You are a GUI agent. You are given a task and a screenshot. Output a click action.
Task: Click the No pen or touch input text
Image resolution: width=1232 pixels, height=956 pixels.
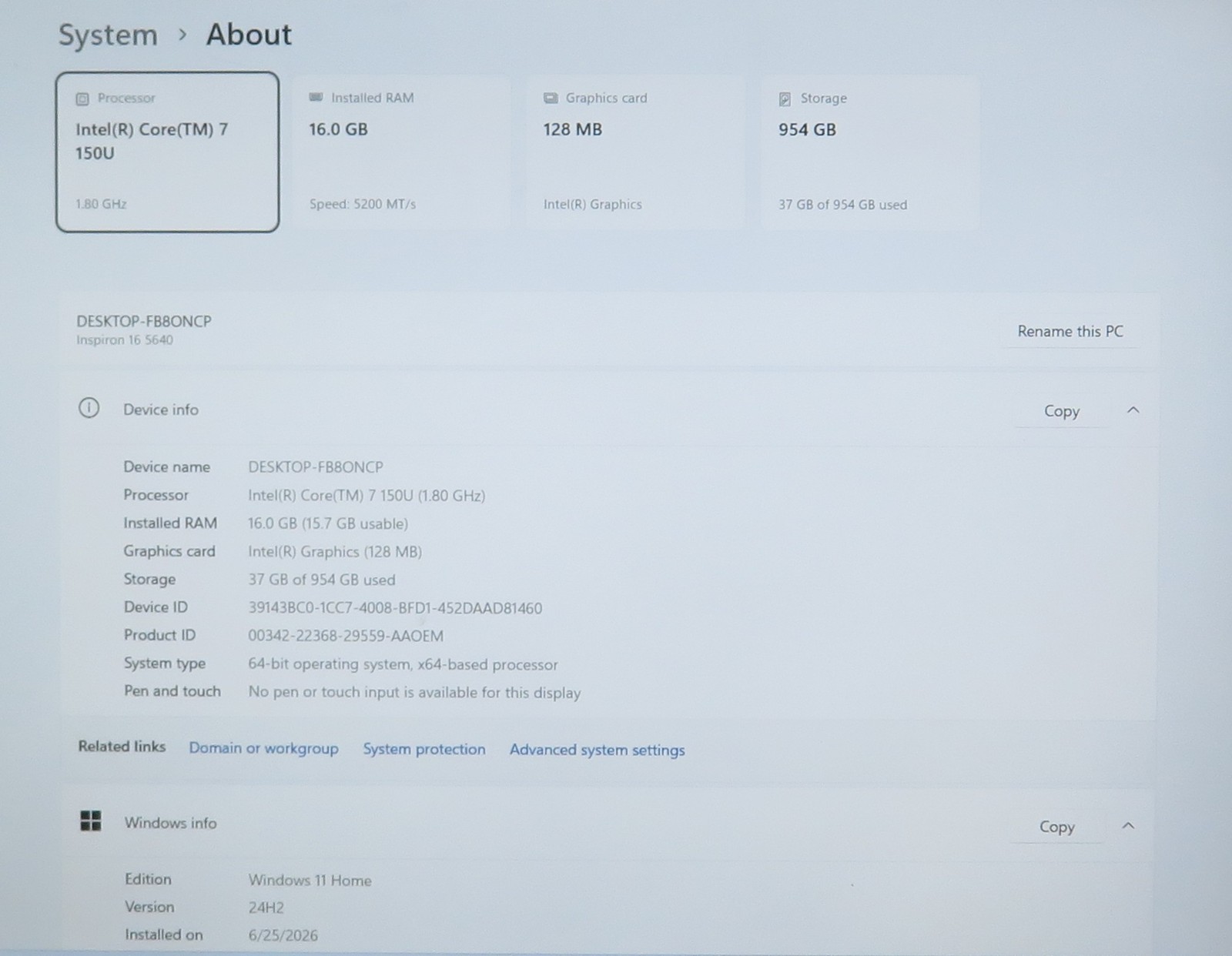[x=414, y=692]
